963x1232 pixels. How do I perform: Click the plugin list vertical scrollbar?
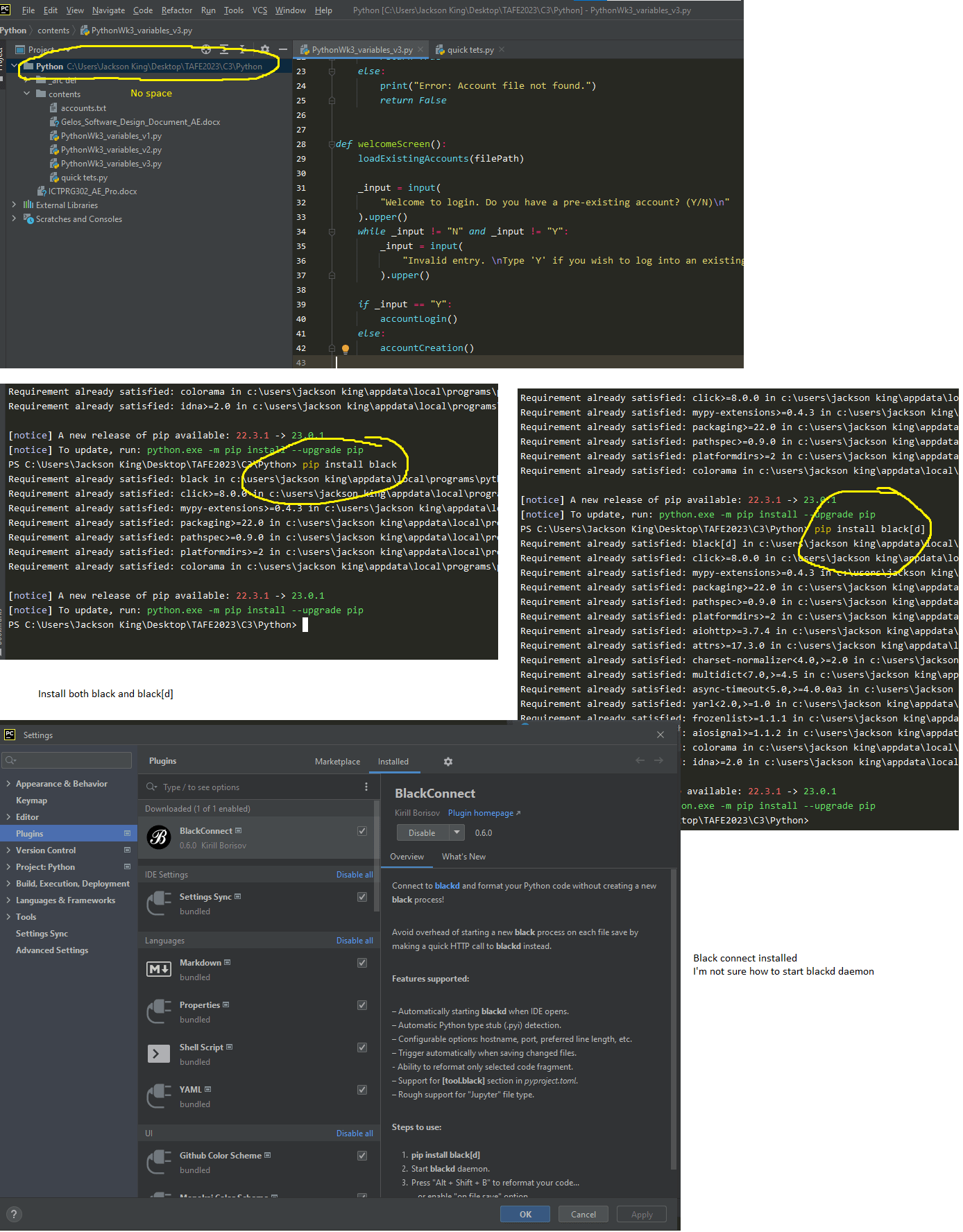[x=377, y=855]
